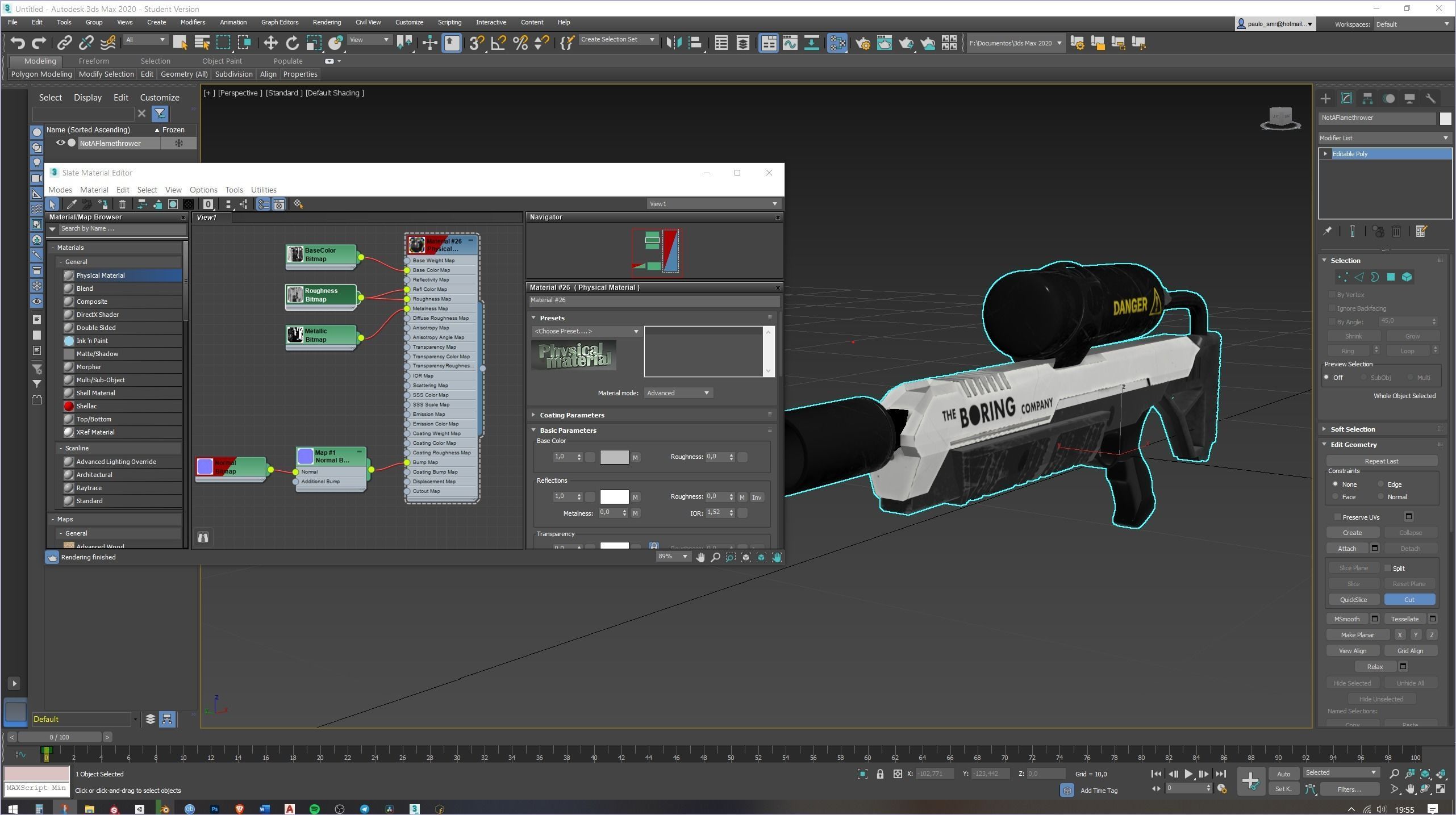Enable the Preserve UVs checkbox
The width and height of the screenshot is (1456, 815).
tap(1337, 517)
